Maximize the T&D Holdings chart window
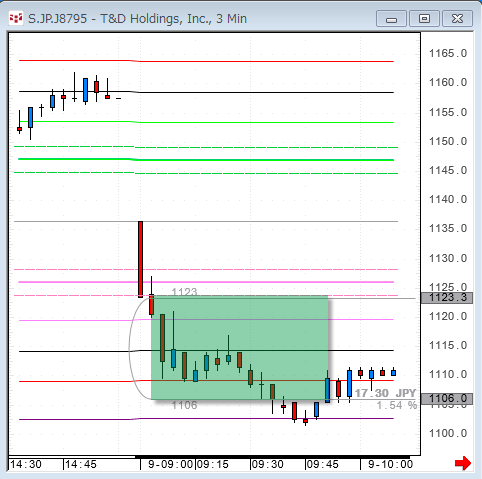The image size is (482, 479). [424, 19]
